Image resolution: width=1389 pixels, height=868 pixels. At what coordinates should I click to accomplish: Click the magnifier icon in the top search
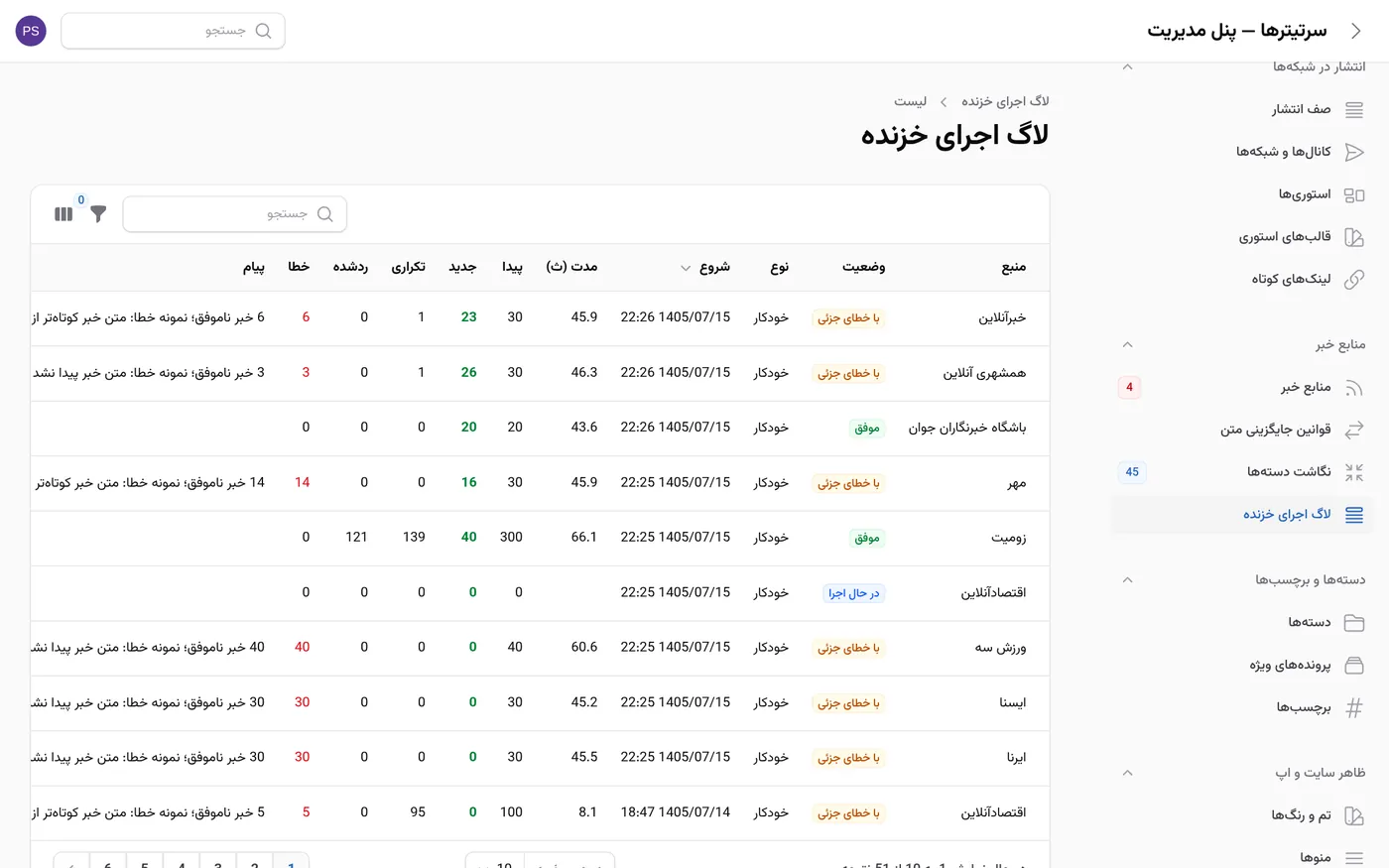pos(263,31)
